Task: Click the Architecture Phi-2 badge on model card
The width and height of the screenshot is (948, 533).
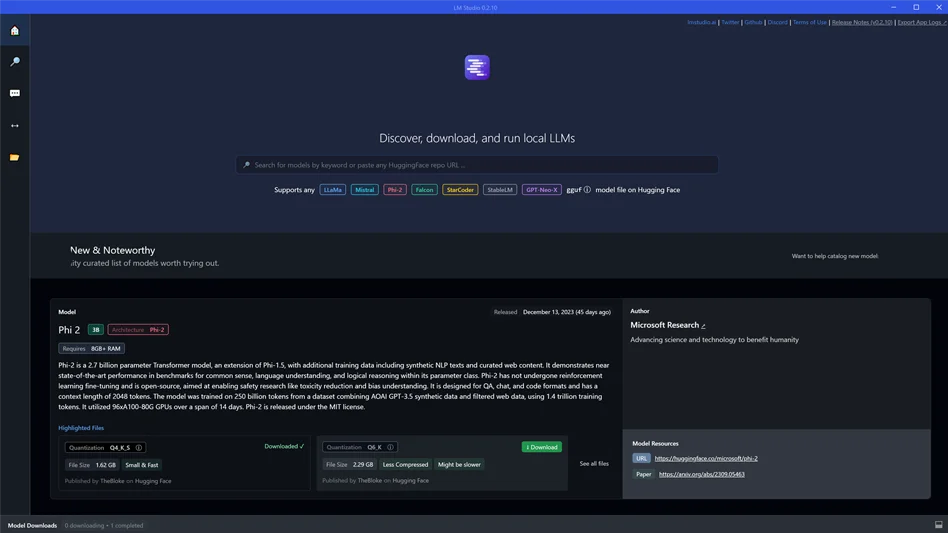Action: (138, 330)
